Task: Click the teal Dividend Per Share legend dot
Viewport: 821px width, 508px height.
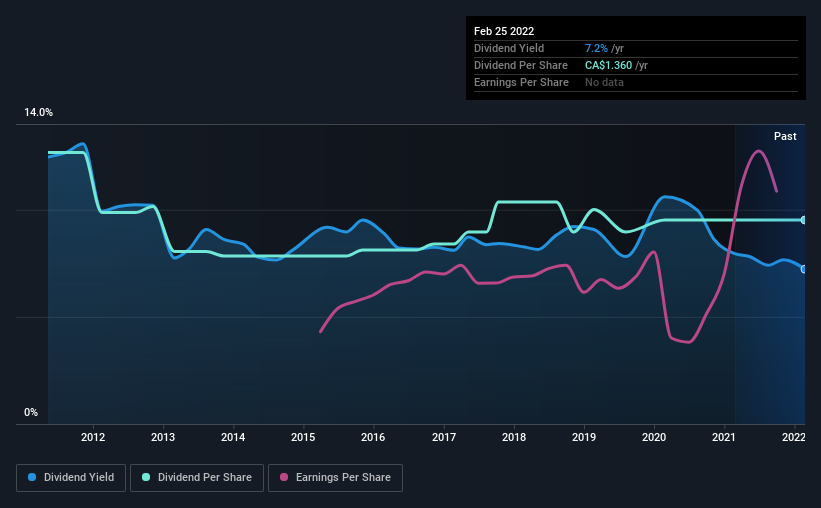Action: [146, 477]
